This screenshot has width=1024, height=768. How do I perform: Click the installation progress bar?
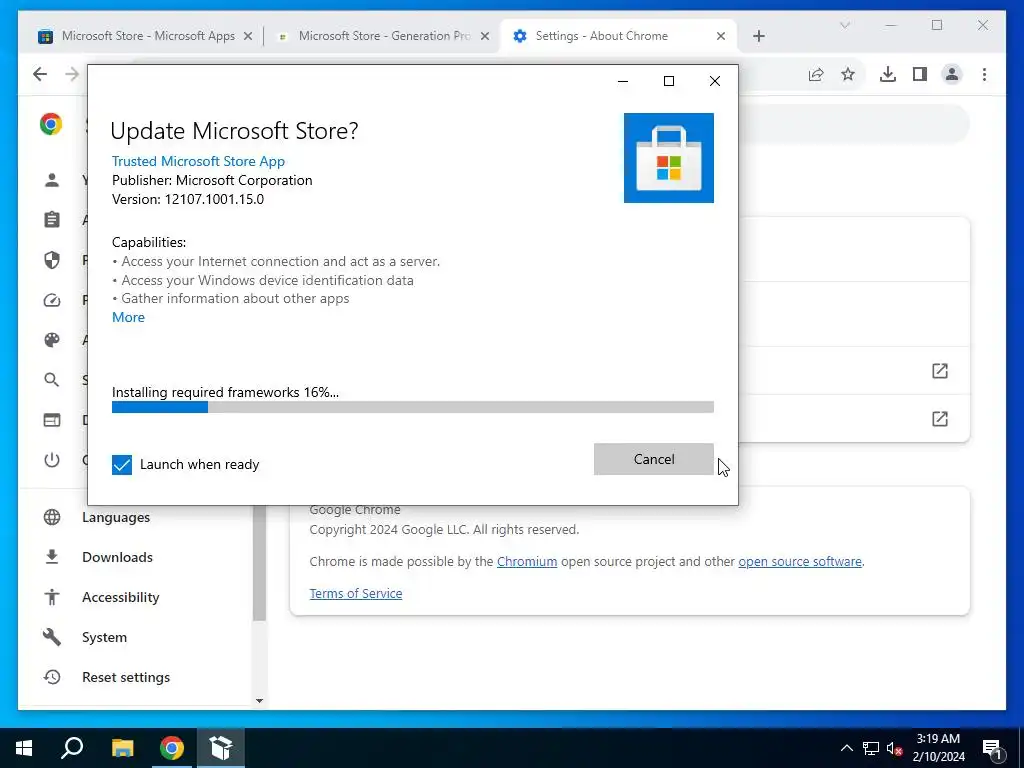pyautogui.click(x=412, y=408)
